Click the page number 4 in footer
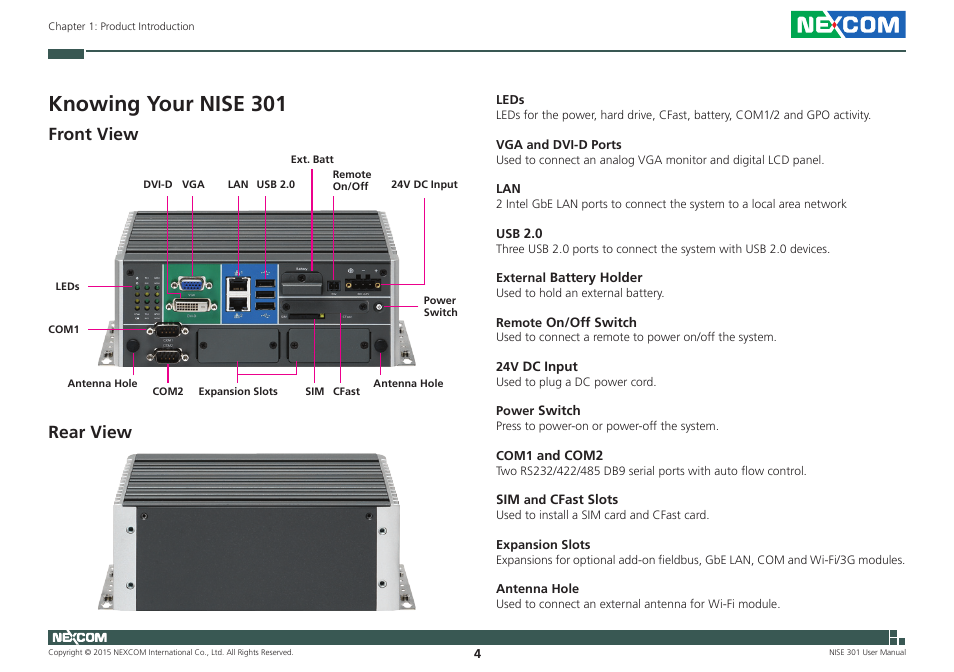954x672 pixels. pos(477,654)
